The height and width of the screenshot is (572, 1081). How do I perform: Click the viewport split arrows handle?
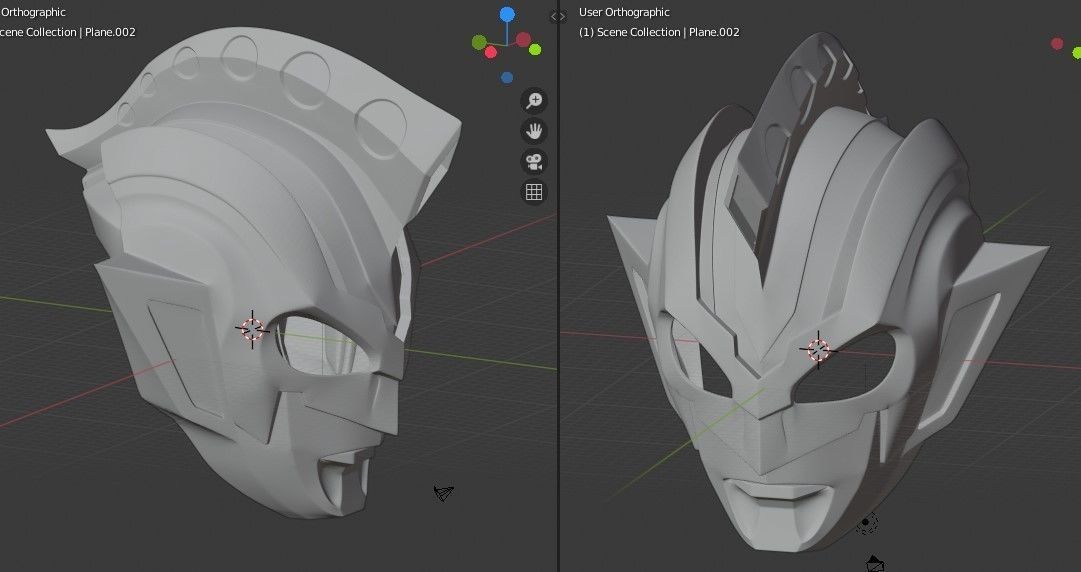pyautogui.click(x=558, y=17)
